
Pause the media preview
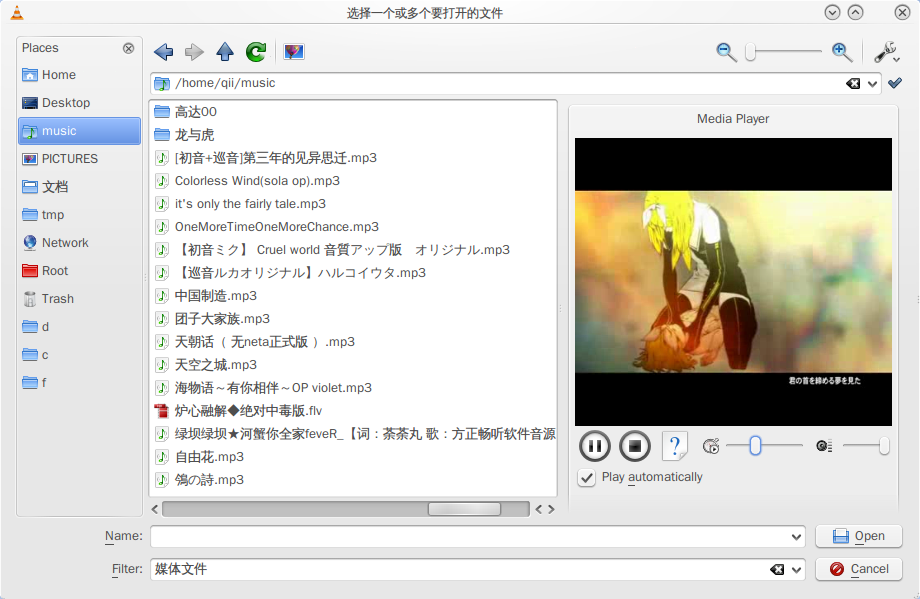click(x=594, y=446)
